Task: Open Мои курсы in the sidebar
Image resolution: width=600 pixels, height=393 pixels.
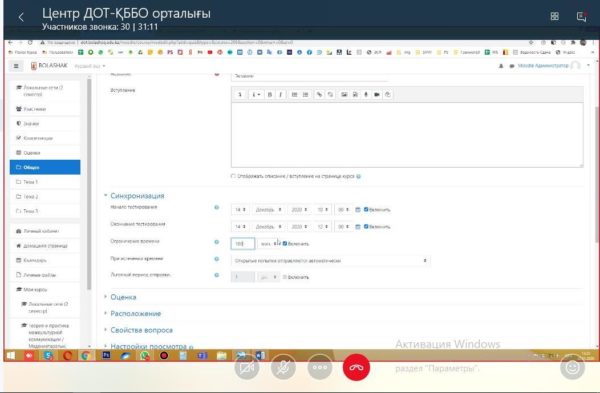Action: coord(45,289)
